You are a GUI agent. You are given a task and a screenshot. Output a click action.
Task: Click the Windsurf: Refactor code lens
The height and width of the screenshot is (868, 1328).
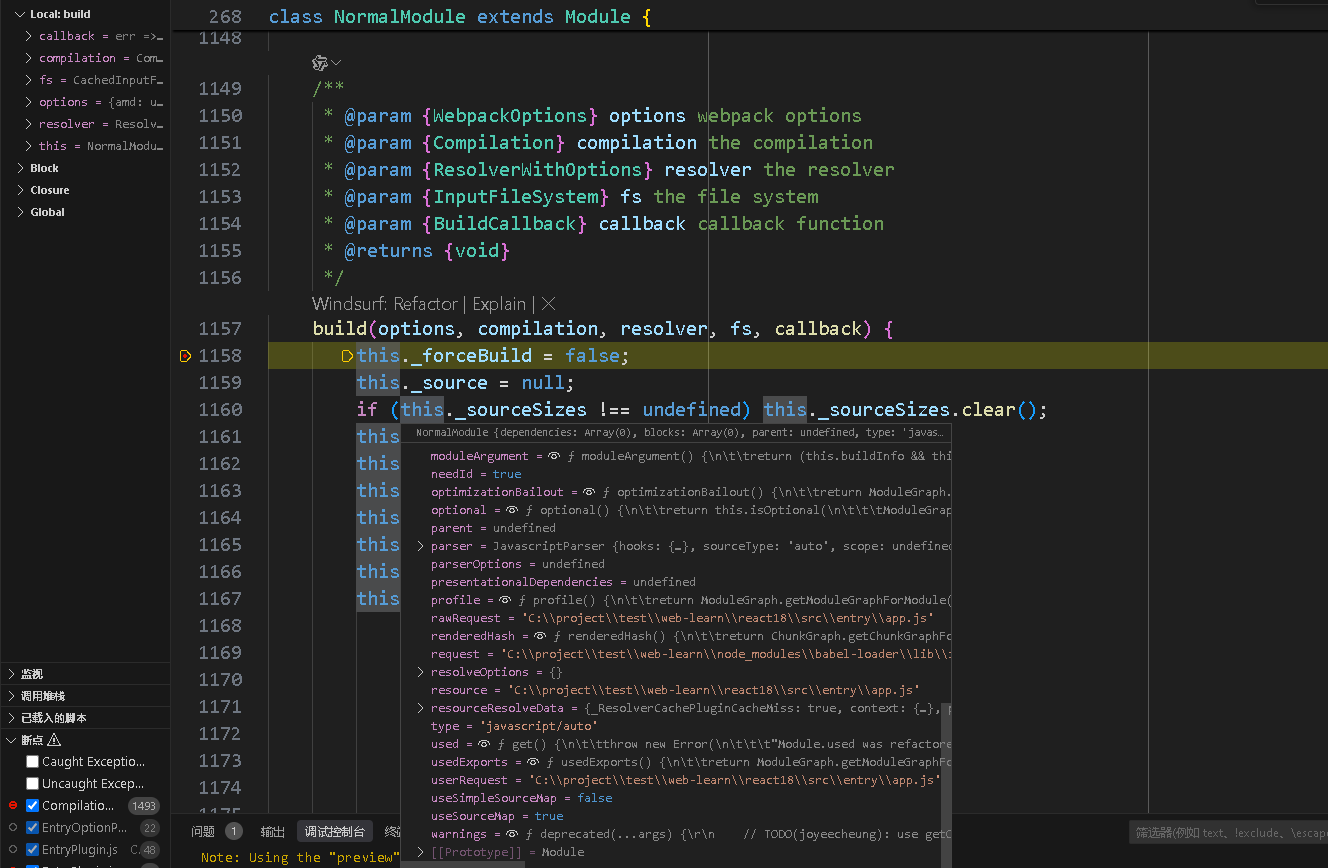click(385, 304)
